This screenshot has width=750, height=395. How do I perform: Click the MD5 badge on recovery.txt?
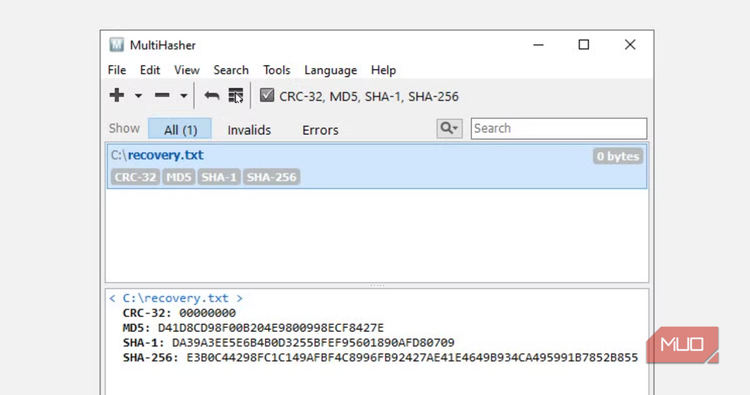(179, 177)
